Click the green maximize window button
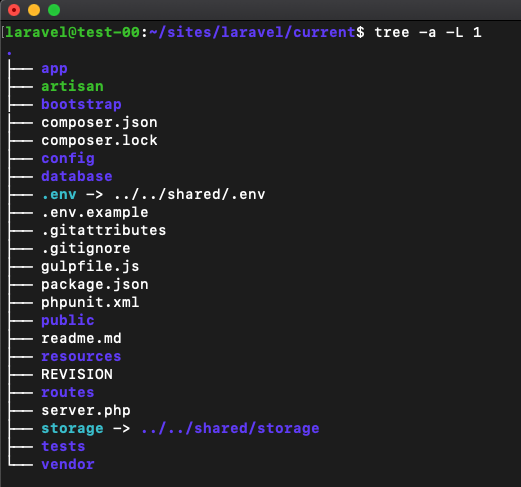The height and width of the screenshot is (487, 521). tap(54, 10)
